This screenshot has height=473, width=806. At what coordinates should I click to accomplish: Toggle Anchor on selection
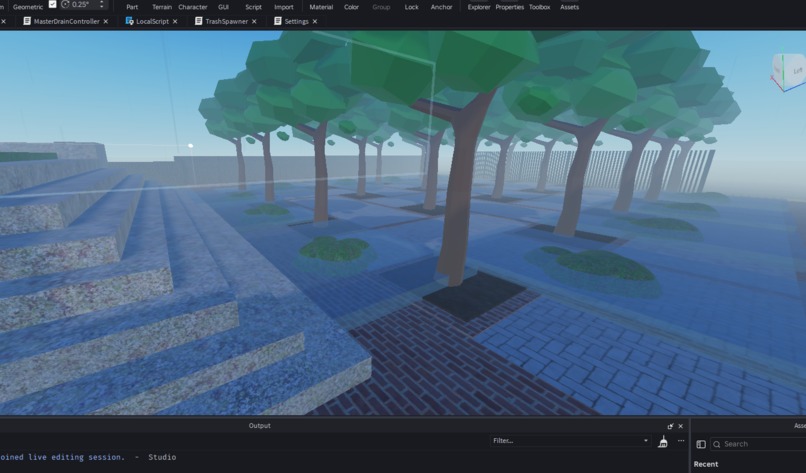(442, 7)
